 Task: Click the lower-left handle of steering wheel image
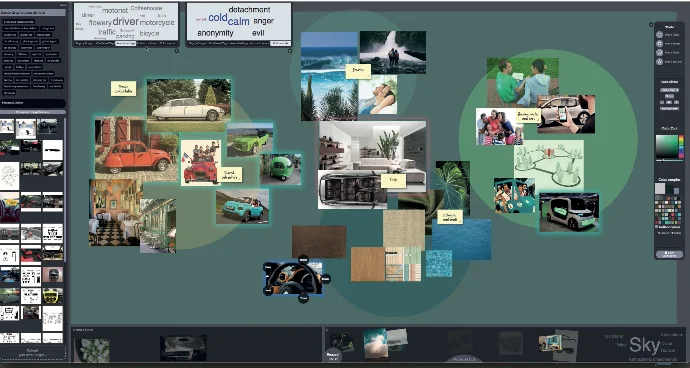[x=268, y=291]
